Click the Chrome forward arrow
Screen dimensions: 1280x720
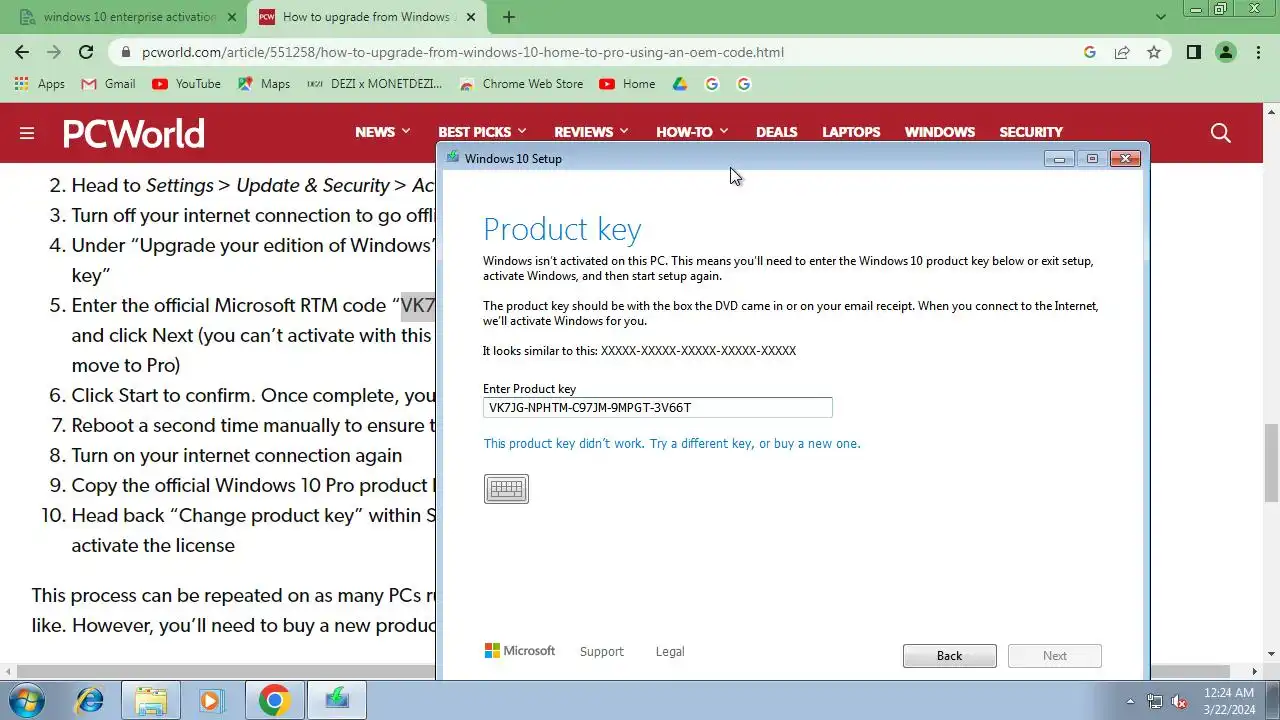pyautogui.click(x=54, y=52)
